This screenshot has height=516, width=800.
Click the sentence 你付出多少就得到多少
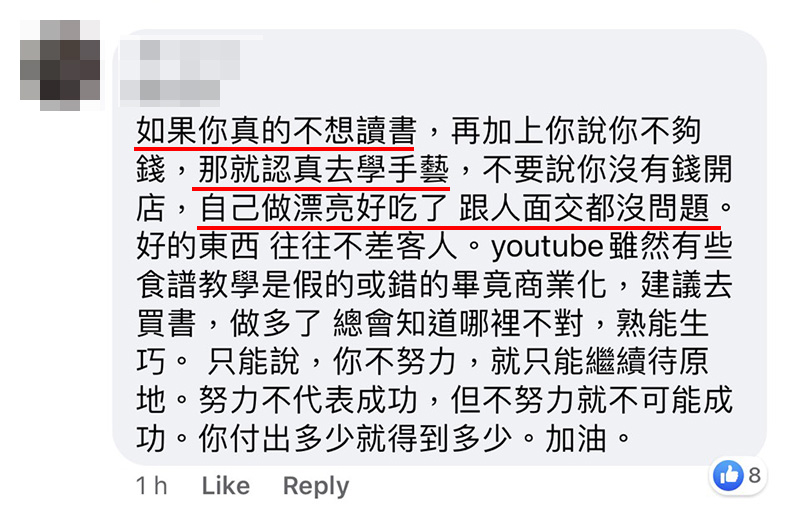(x=355, y=439)
